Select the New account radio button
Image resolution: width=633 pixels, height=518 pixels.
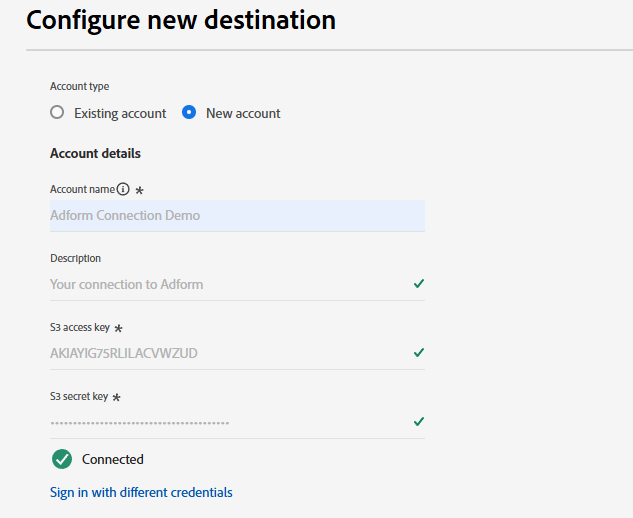[189, 113]
